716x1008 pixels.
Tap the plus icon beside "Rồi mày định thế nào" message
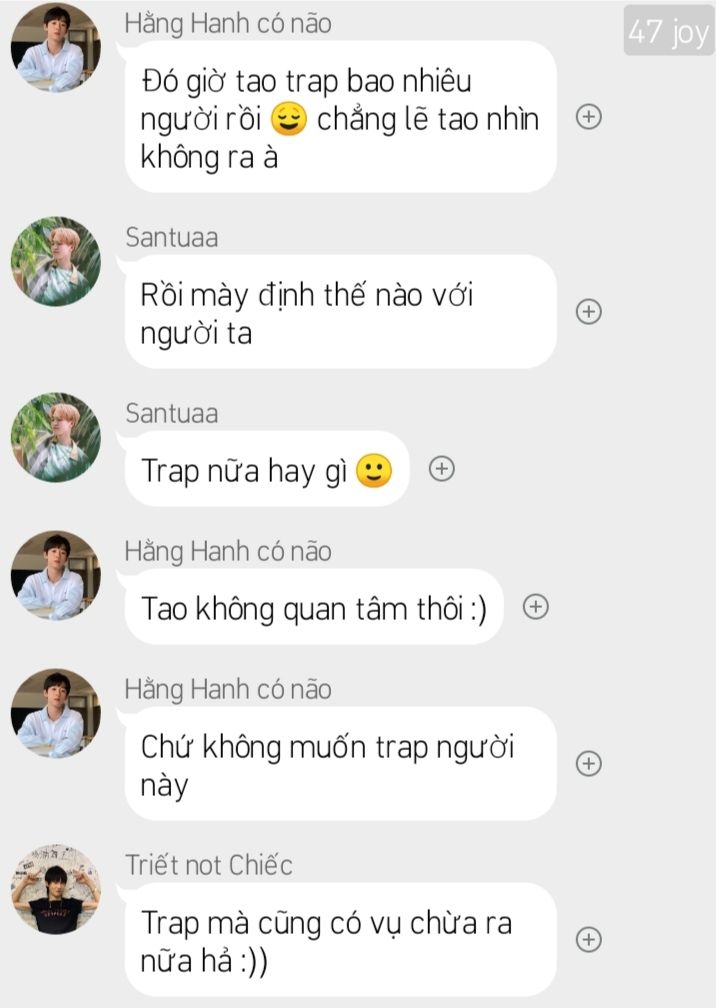point(589,312)
